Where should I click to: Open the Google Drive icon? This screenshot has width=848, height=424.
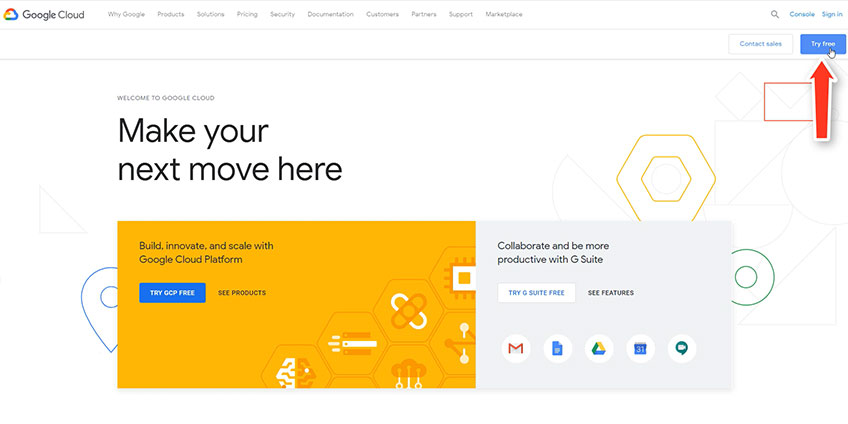(x=599, y=349)
